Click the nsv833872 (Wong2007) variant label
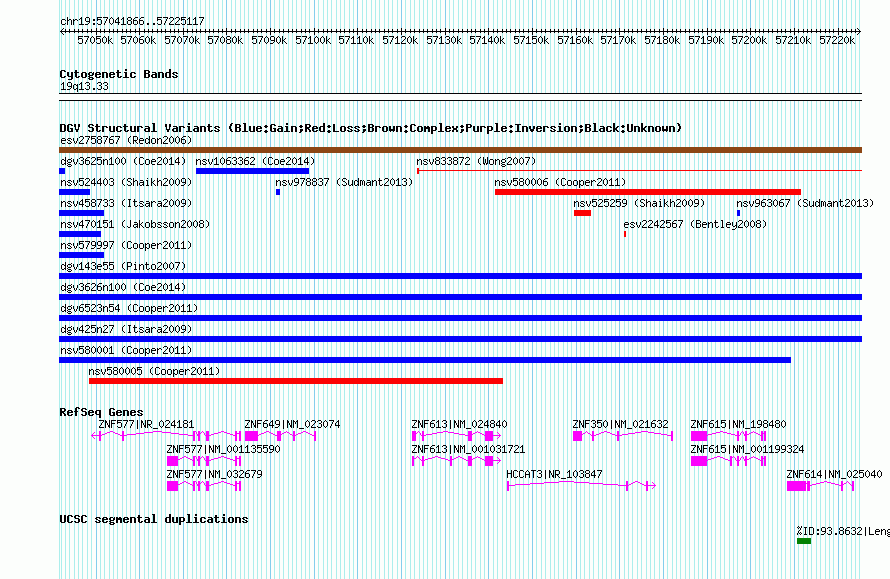 click(x=476, y=161)
